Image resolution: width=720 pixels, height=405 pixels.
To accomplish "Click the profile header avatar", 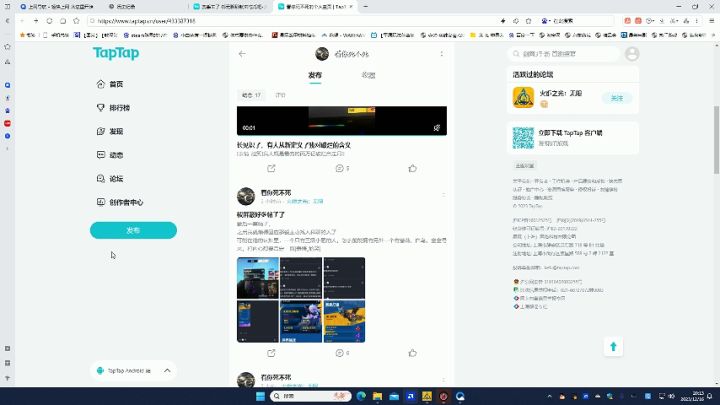I will [322, 54].
